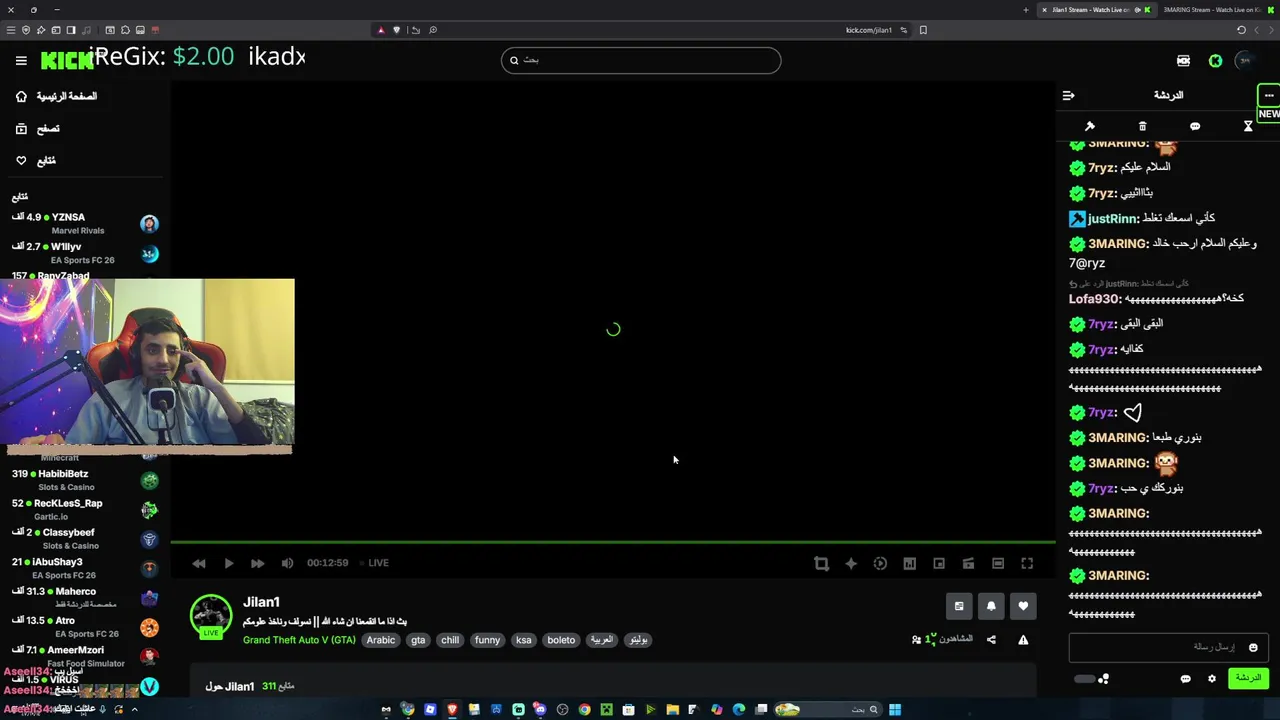Select the ksa tag
Viewport: 1280px width, 720px height.
(x=524, y=640)
